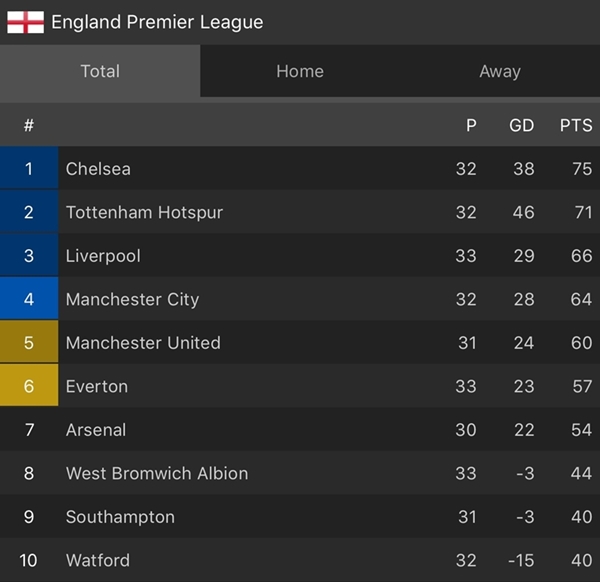Open Manchester City team row

(300, 299)
